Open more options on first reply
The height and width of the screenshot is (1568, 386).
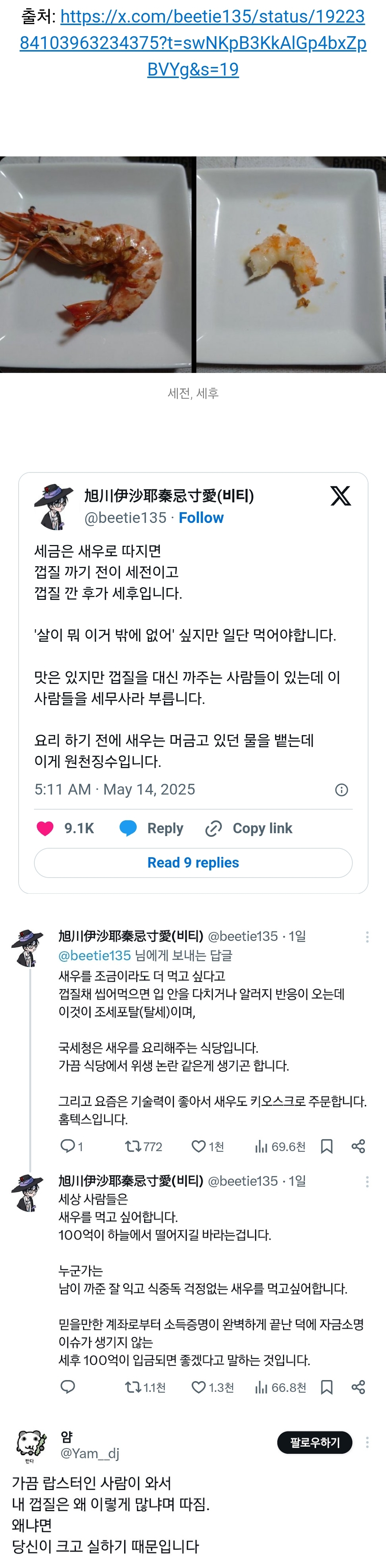point(367,937)
